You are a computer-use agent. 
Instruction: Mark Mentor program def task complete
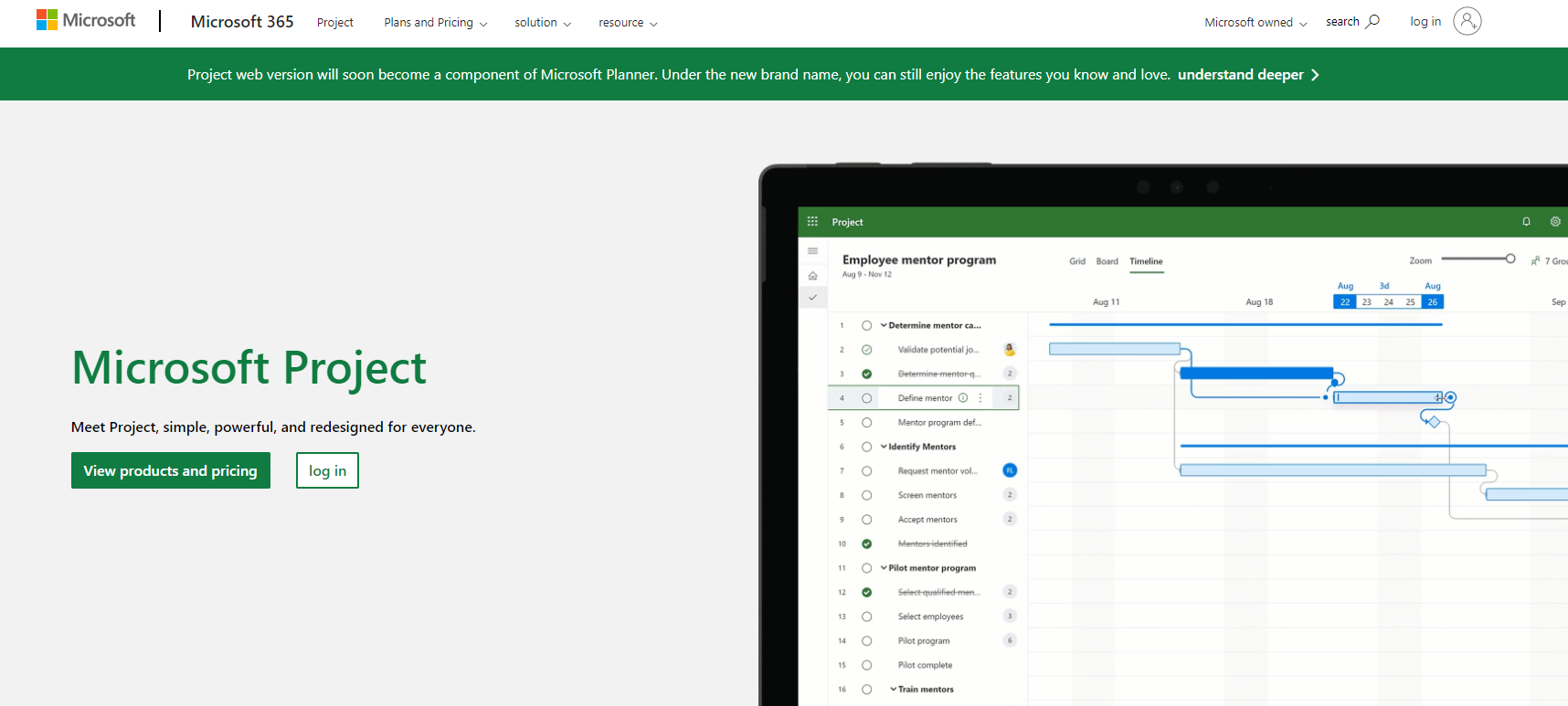(x=866, y=423)
